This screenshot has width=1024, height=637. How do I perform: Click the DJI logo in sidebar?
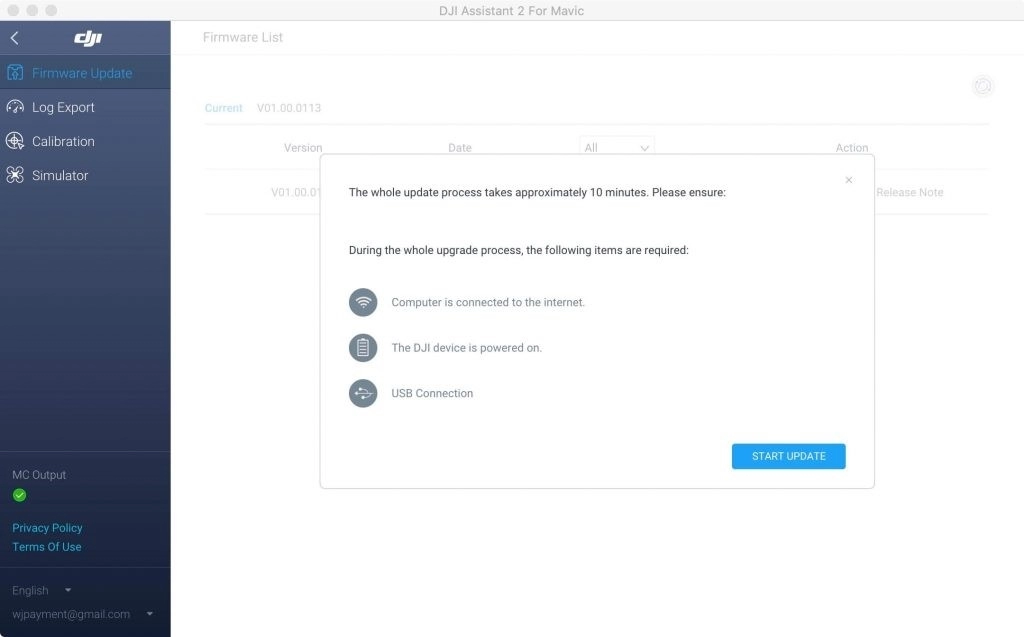pos(88,38)
